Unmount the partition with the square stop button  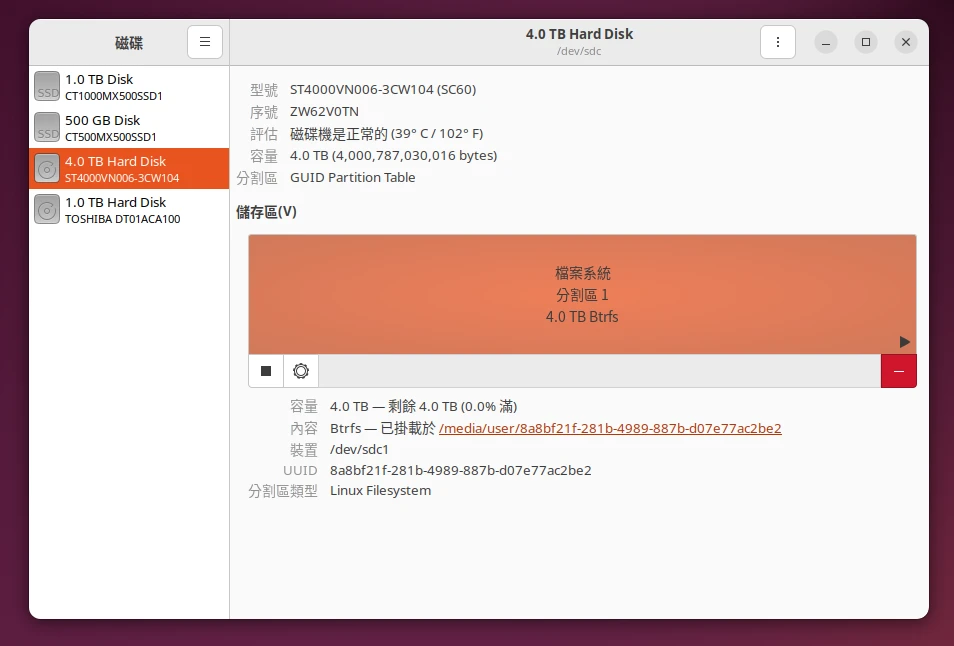click(266, 371)
